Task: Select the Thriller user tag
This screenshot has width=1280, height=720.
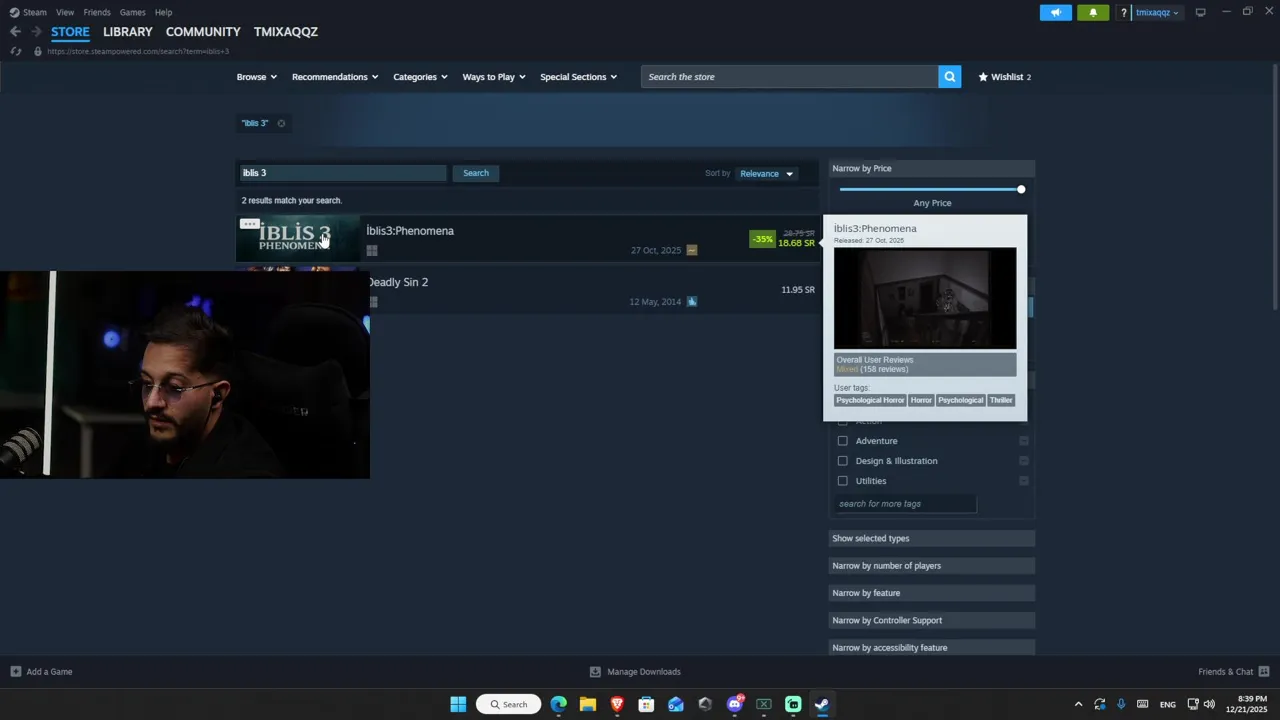Action: tap(1001, 400)
